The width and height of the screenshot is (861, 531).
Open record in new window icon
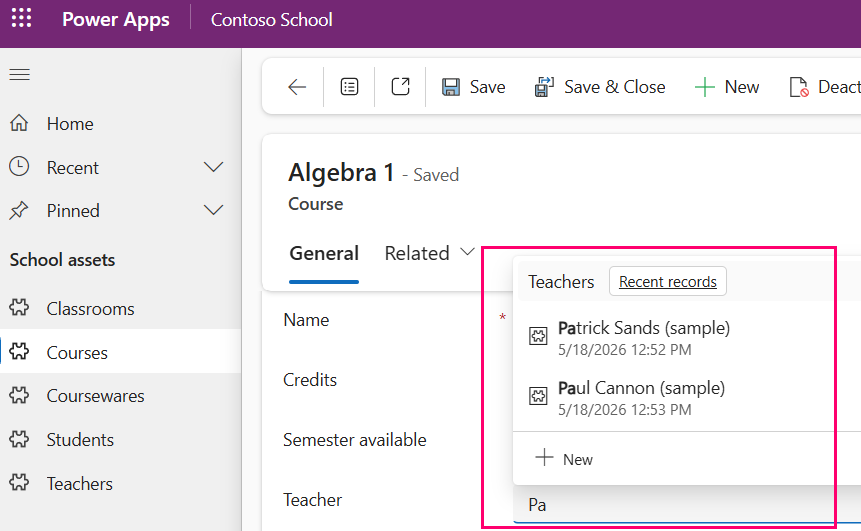click(400, 87)
